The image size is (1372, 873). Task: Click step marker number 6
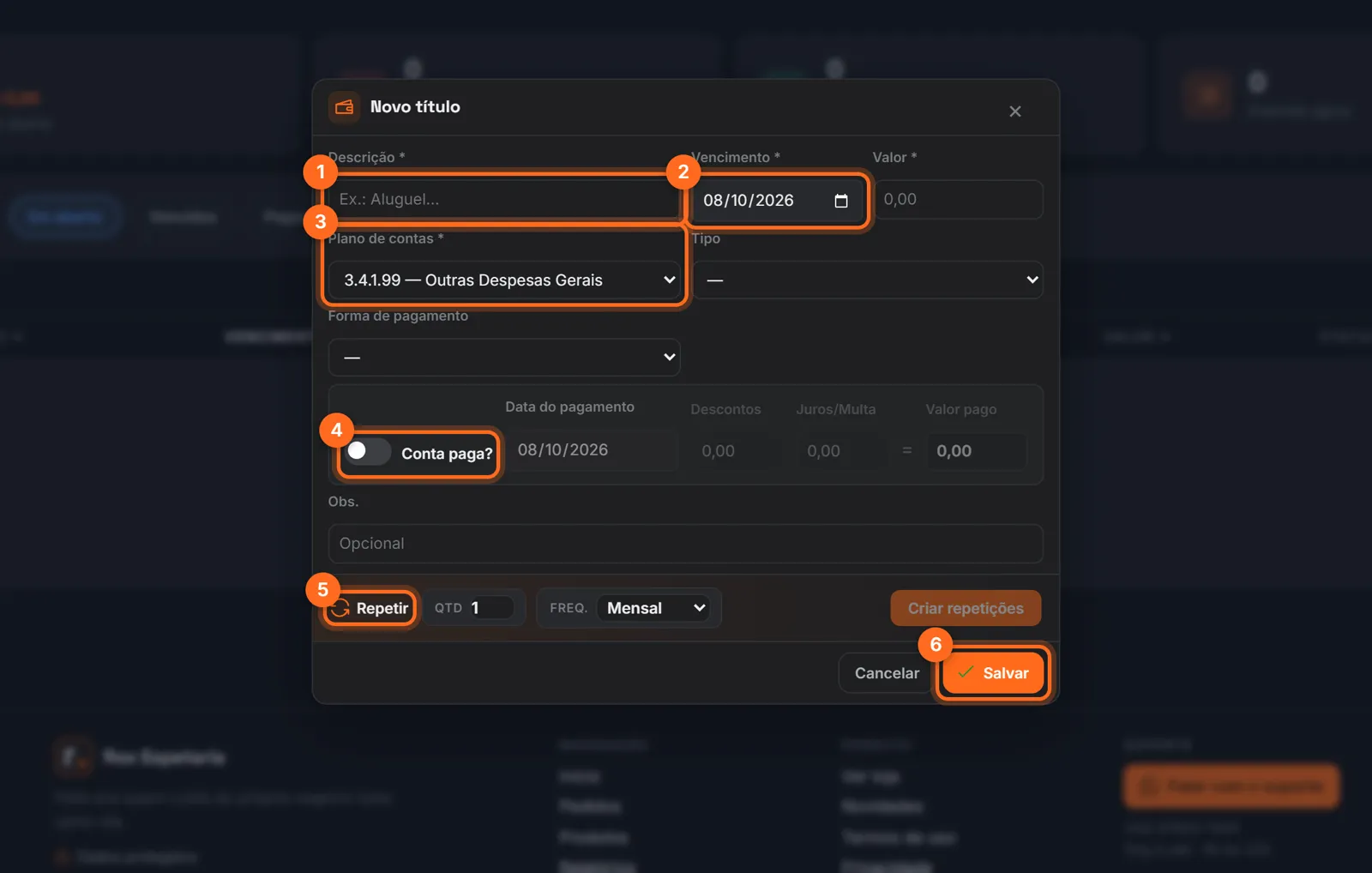tap(936, 644)
